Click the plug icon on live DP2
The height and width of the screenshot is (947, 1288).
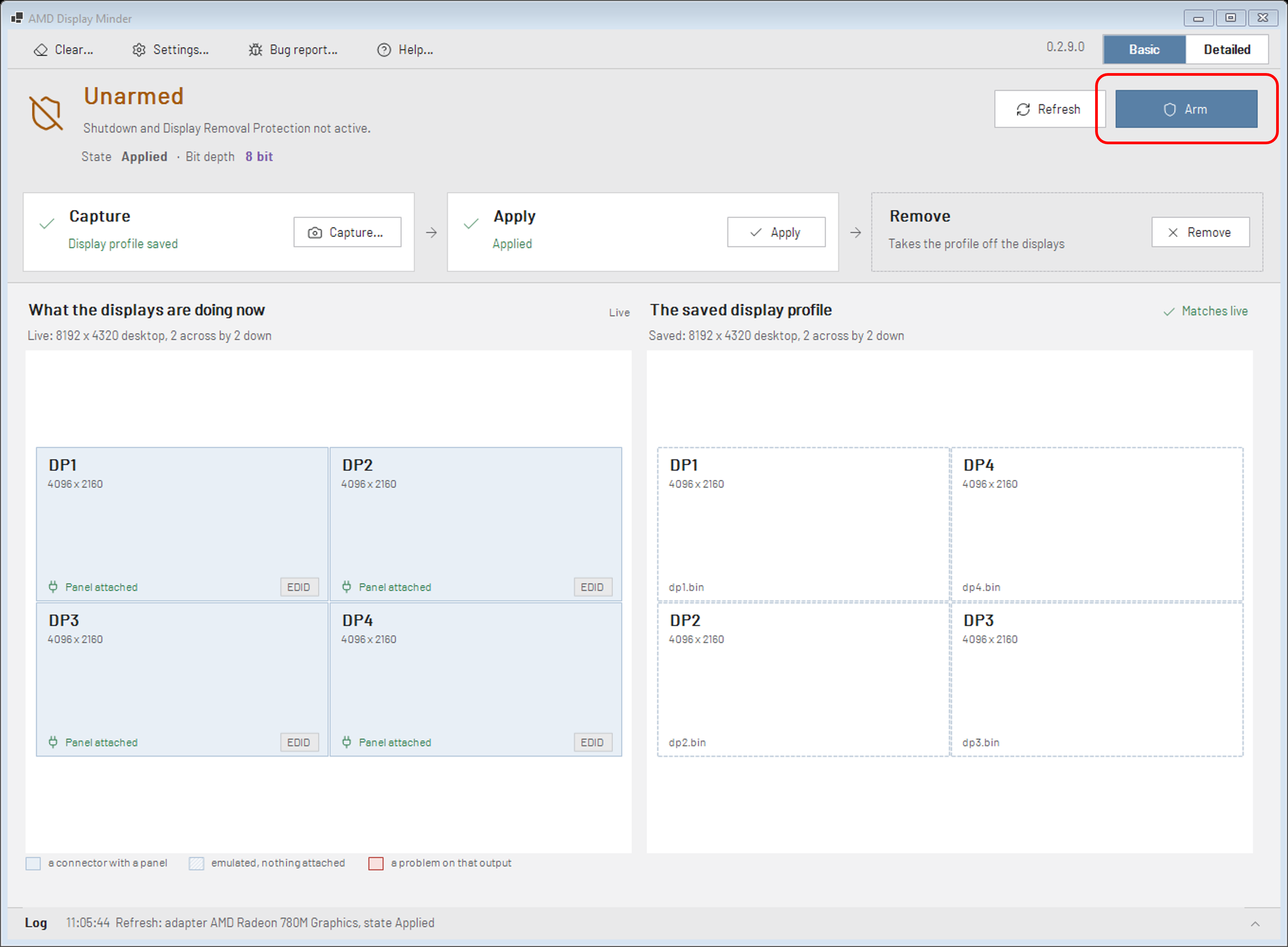point(347,587)
